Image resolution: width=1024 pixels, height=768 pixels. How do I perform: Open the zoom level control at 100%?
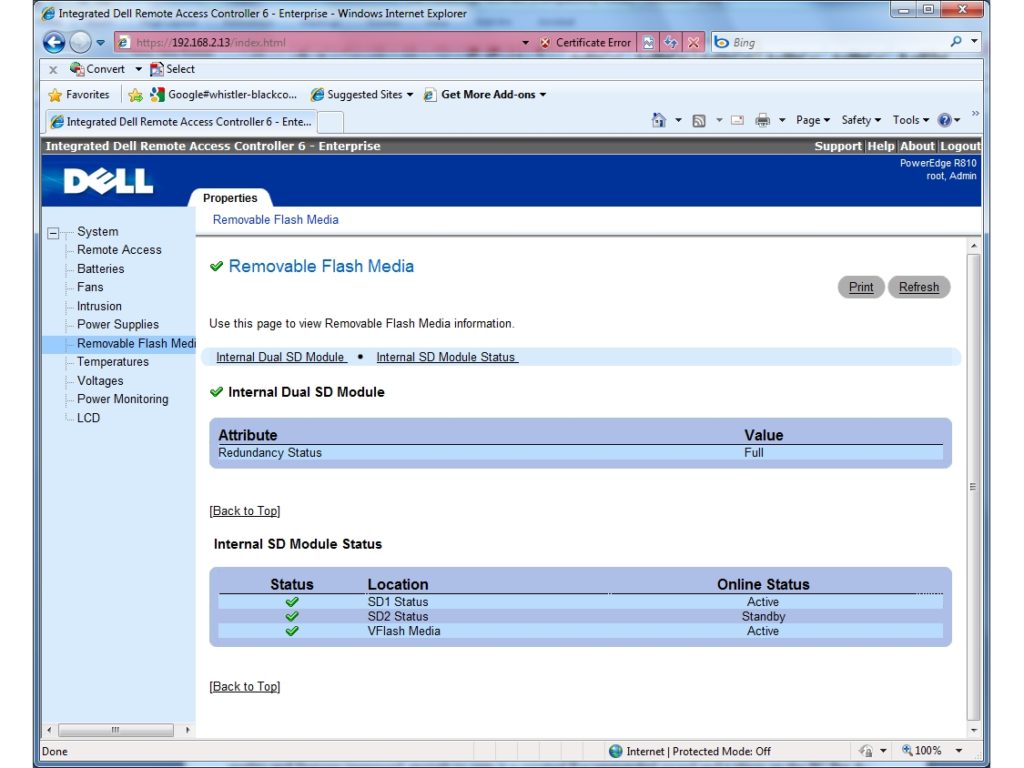(929, 751)
